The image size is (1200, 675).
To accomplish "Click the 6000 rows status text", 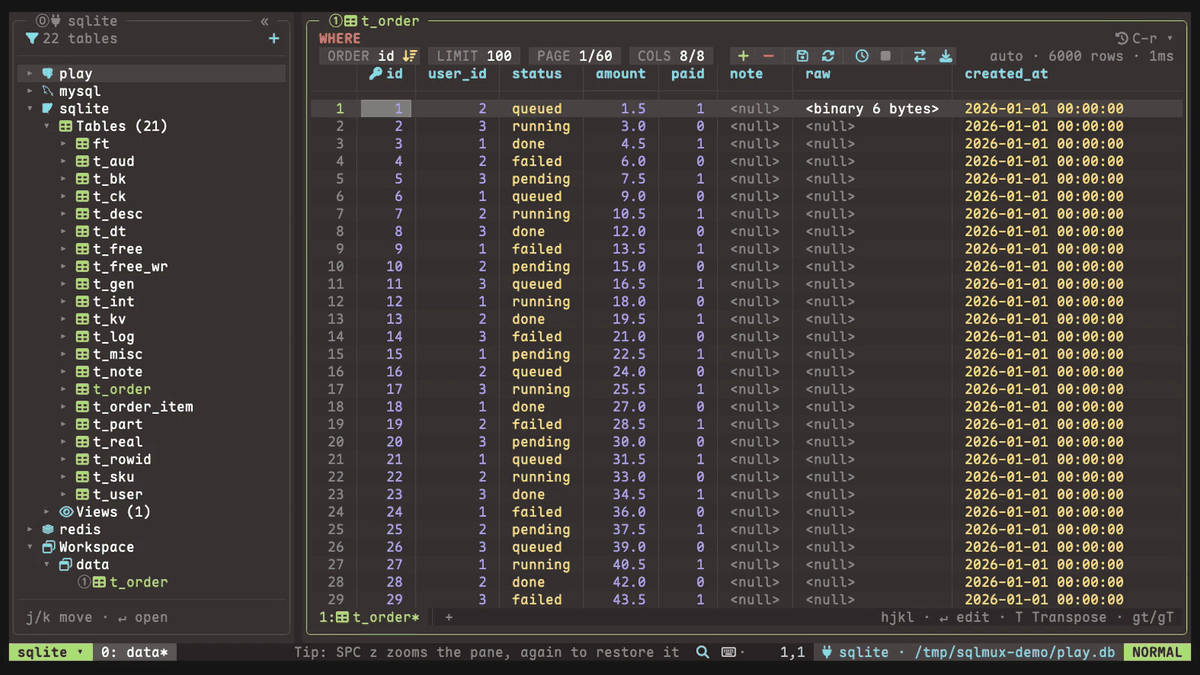I will point(1085,56).
